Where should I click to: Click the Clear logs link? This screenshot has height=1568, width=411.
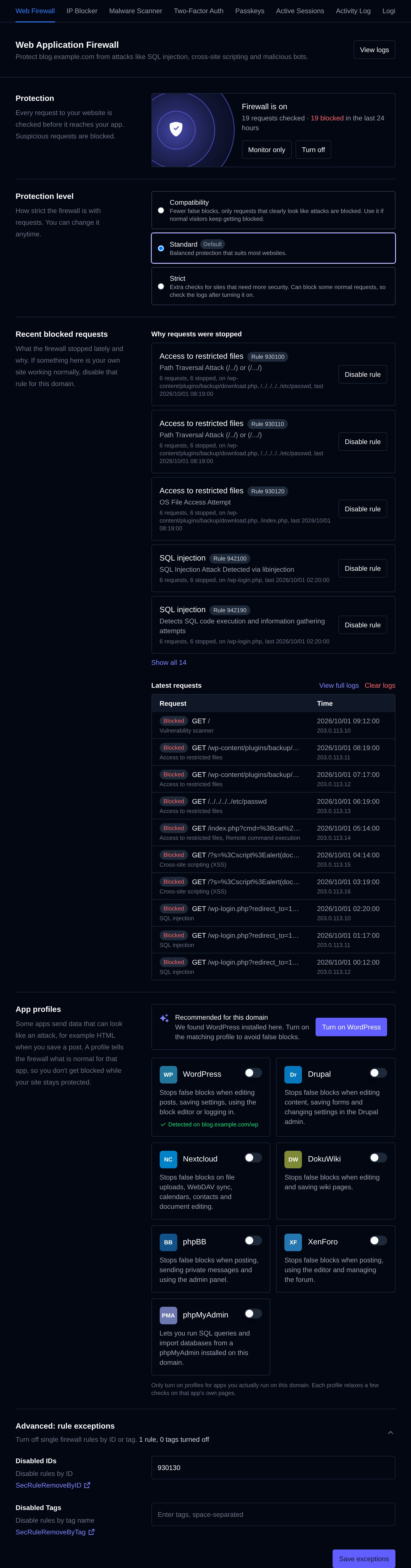pyautogui.click(x=380, y=685)
